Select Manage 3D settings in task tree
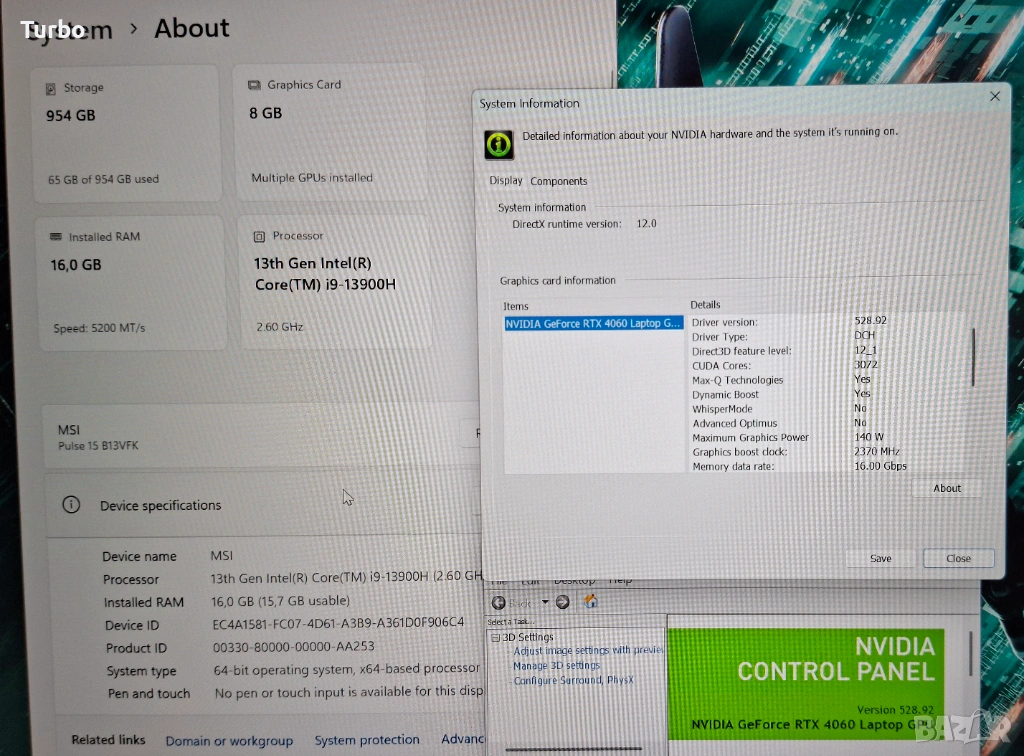 pos(556,665)
